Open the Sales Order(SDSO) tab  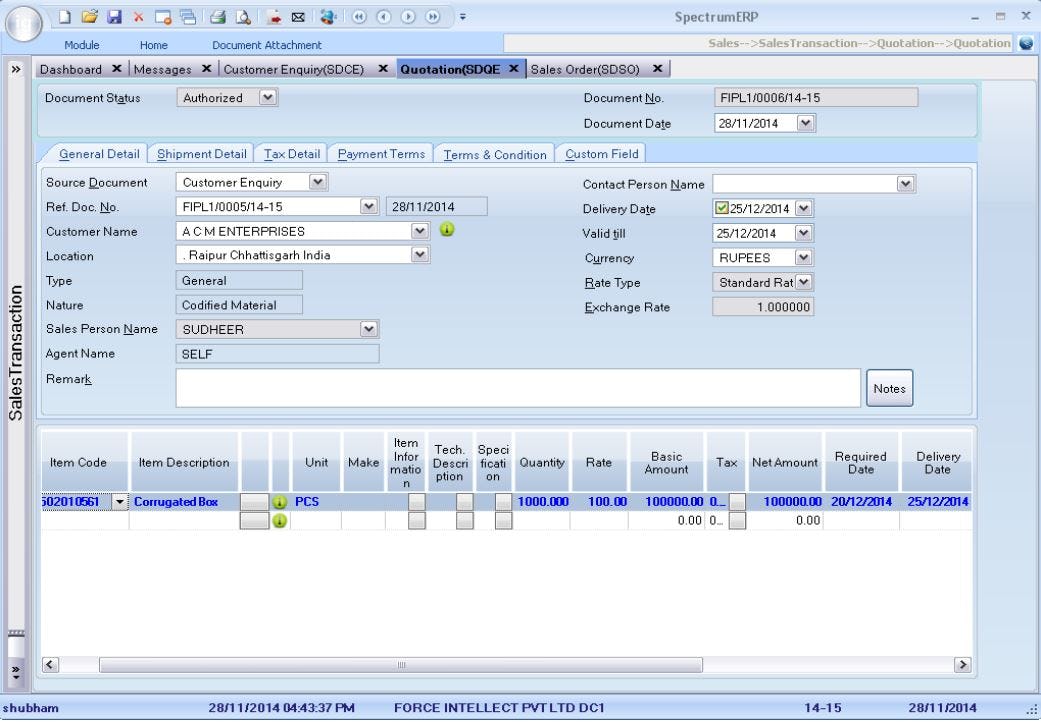click(x=586, y=68)
